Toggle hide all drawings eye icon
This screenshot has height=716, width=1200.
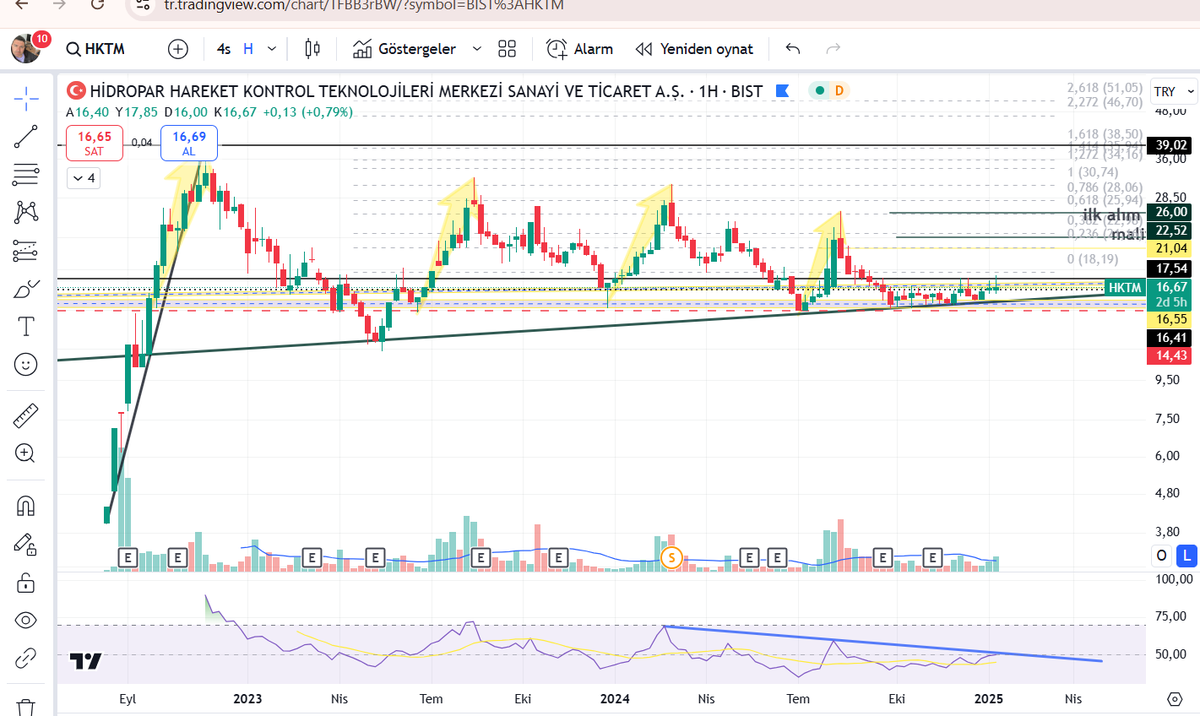[x=26, y=620]
